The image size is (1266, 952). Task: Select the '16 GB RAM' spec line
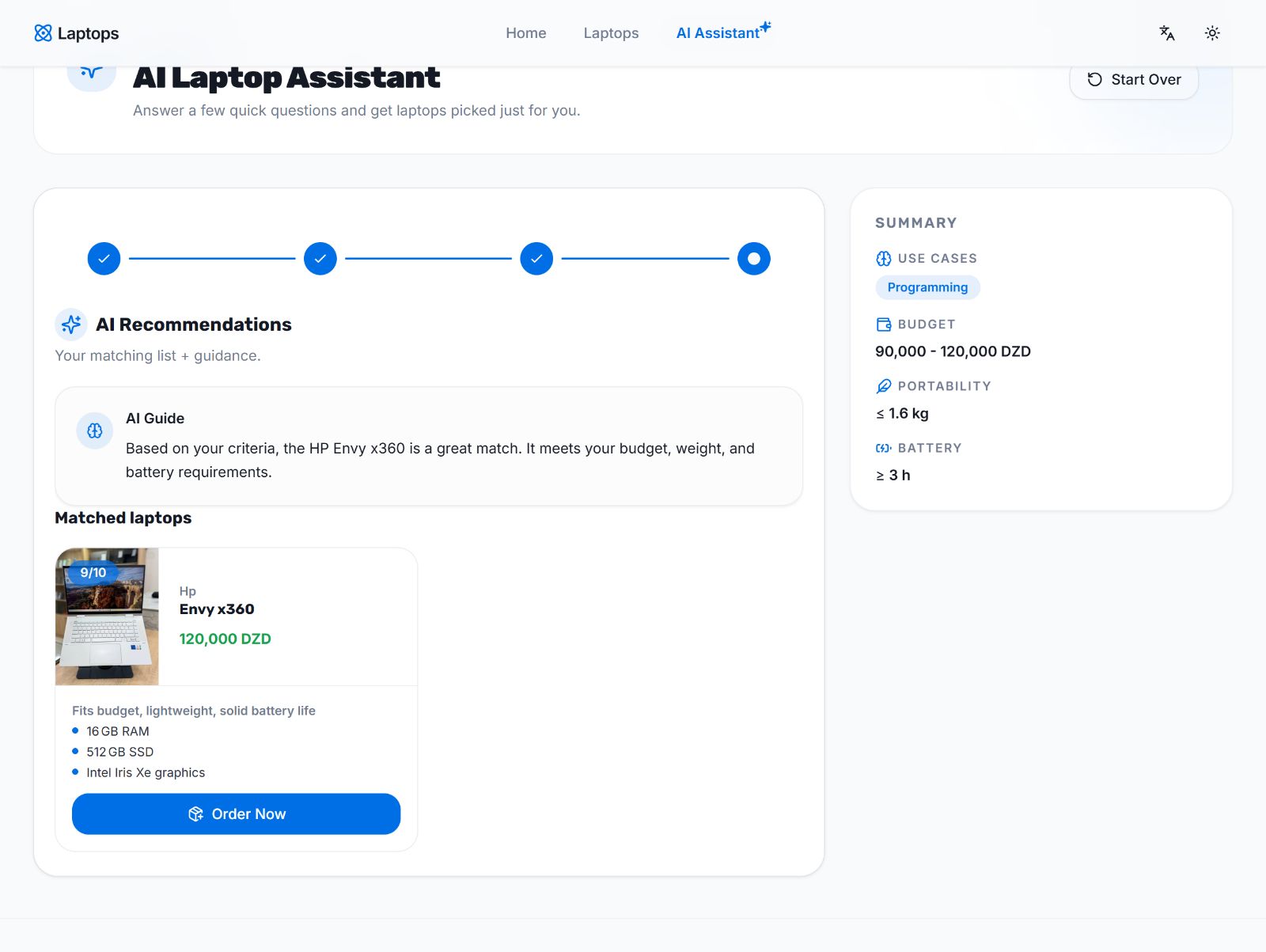(118, 731)
